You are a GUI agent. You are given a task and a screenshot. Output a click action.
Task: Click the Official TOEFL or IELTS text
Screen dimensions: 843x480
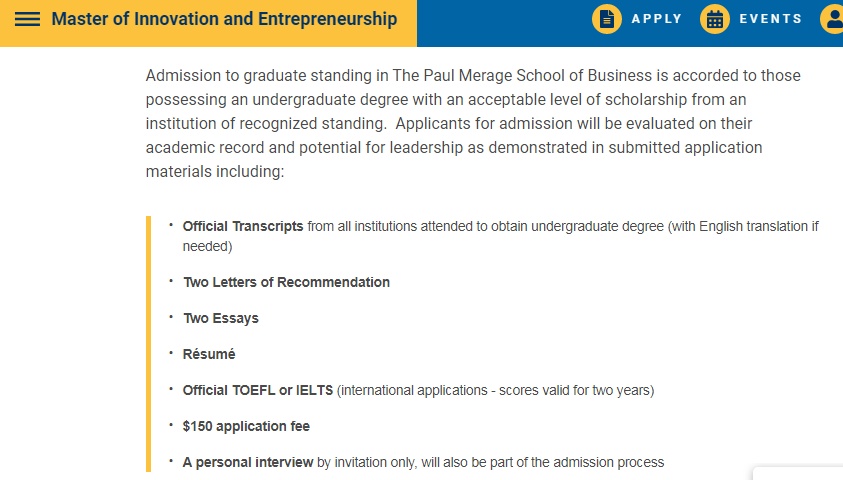259,390
